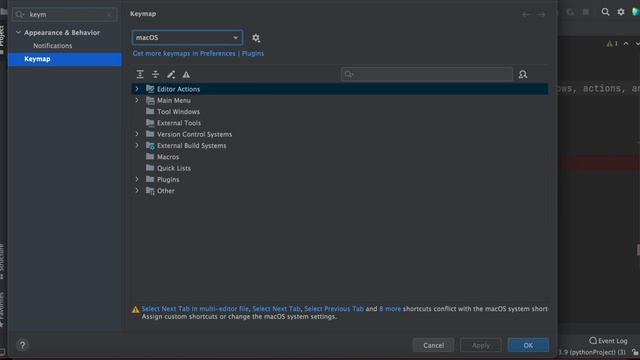Expand the Editor Actions tree node
Image resolution: width=640 pixels, height=360 pixels.
click(x=137, y=89)
